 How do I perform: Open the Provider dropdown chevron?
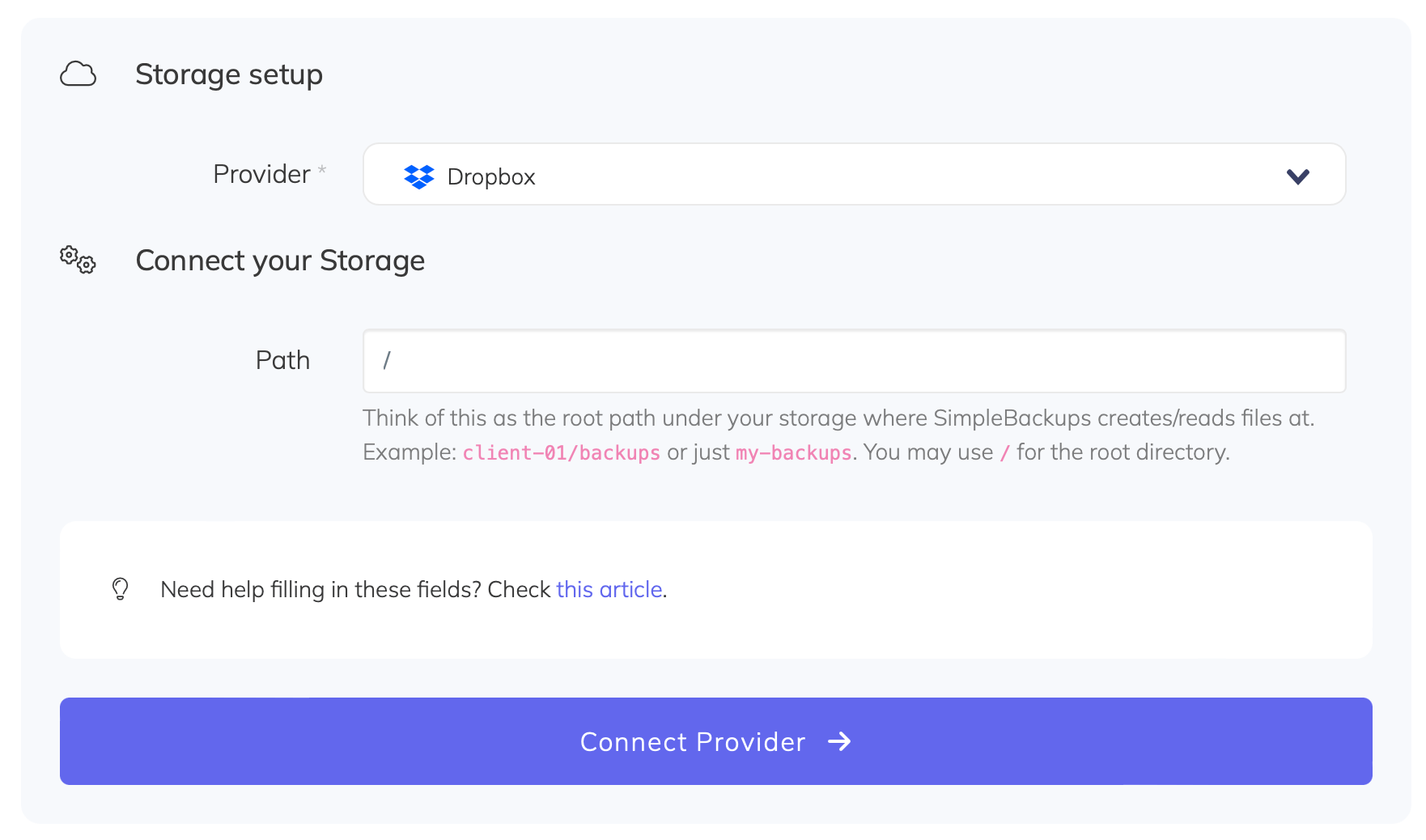pos(1297,175)
